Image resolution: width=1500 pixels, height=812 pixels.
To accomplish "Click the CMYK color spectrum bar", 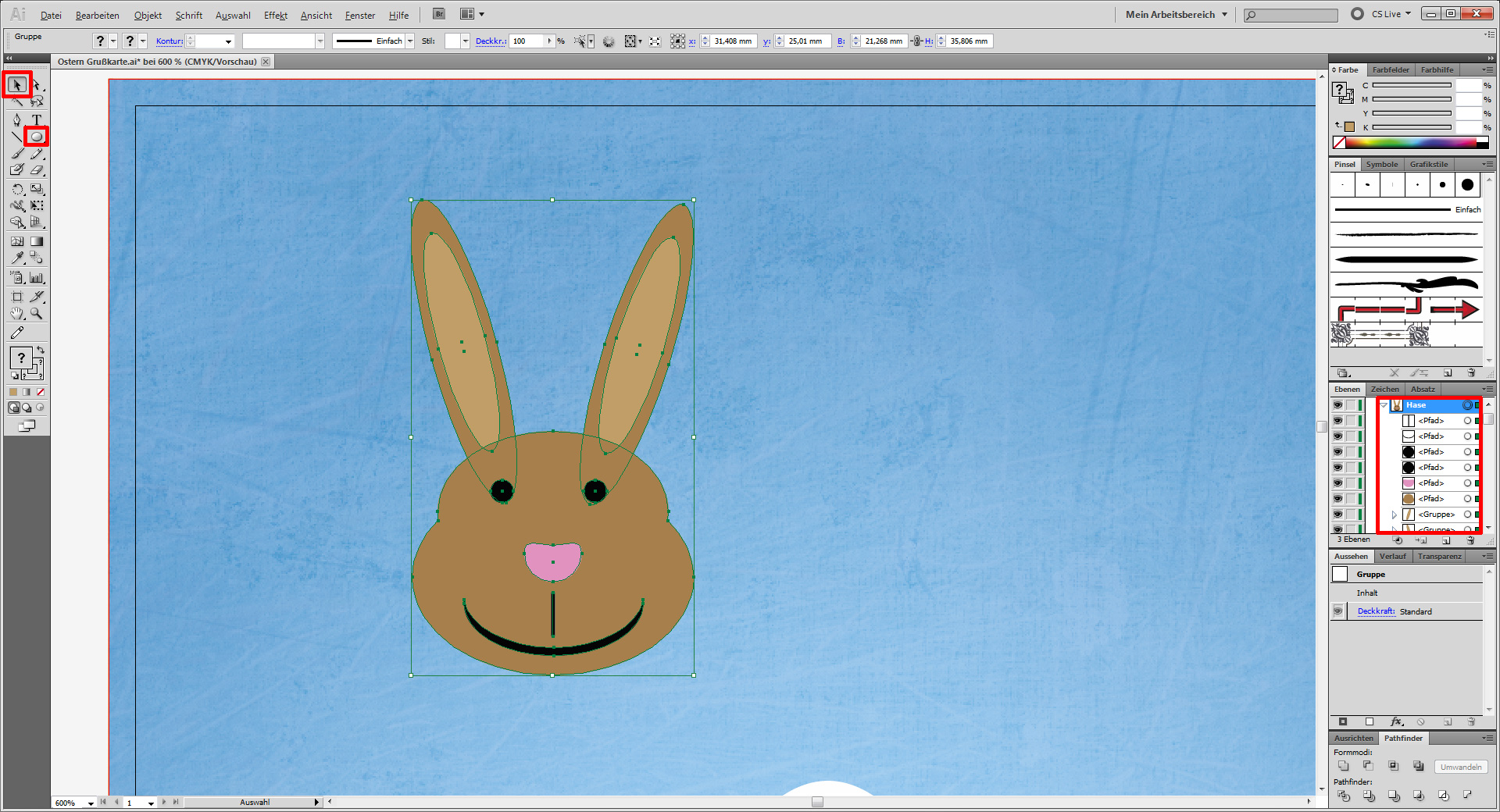I will click(x=1410, y=143).
